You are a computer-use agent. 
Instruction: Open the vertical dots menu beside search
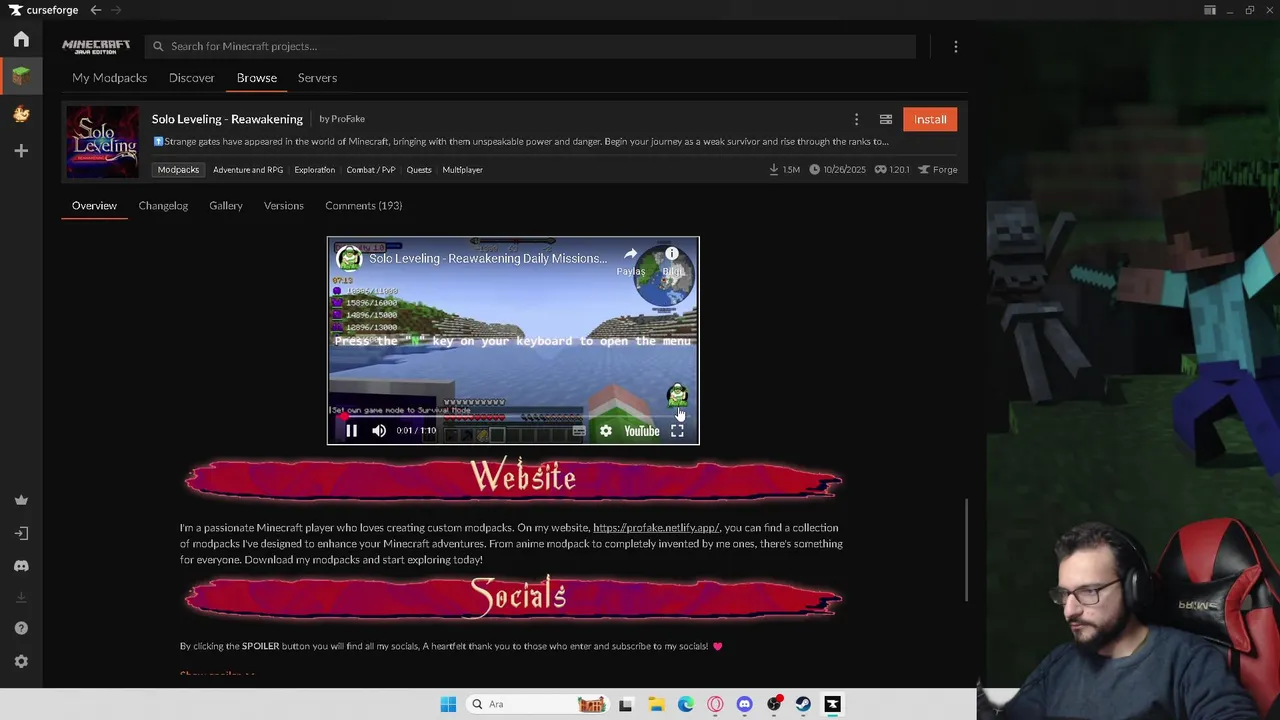956,47
